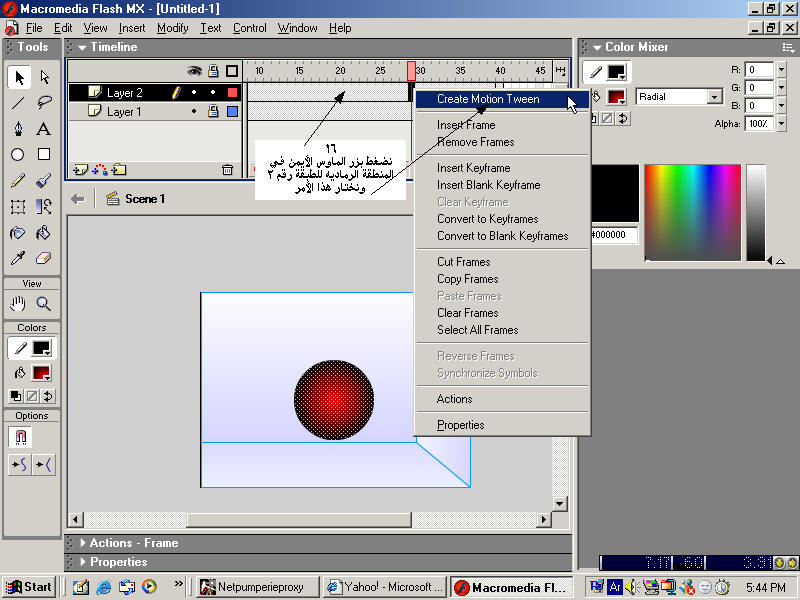Click Scene 1 label in edit bar
Viewport: 800px width, 600px height.
pyautogui.click(x=144, y=199)
